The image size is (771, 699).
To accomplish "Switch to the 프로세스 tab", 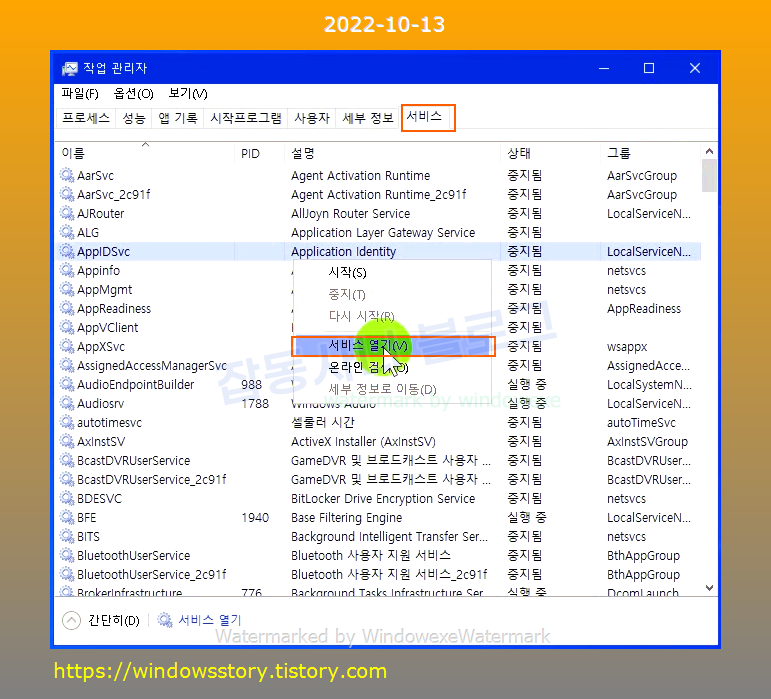I will tap(86, 118).
